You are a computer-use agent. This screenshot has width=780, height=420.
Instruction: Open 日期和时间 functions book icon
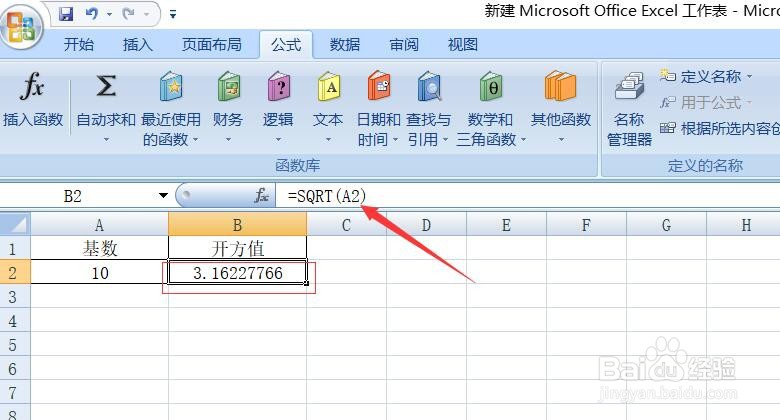pyautogui.click(x=379, y=86)
